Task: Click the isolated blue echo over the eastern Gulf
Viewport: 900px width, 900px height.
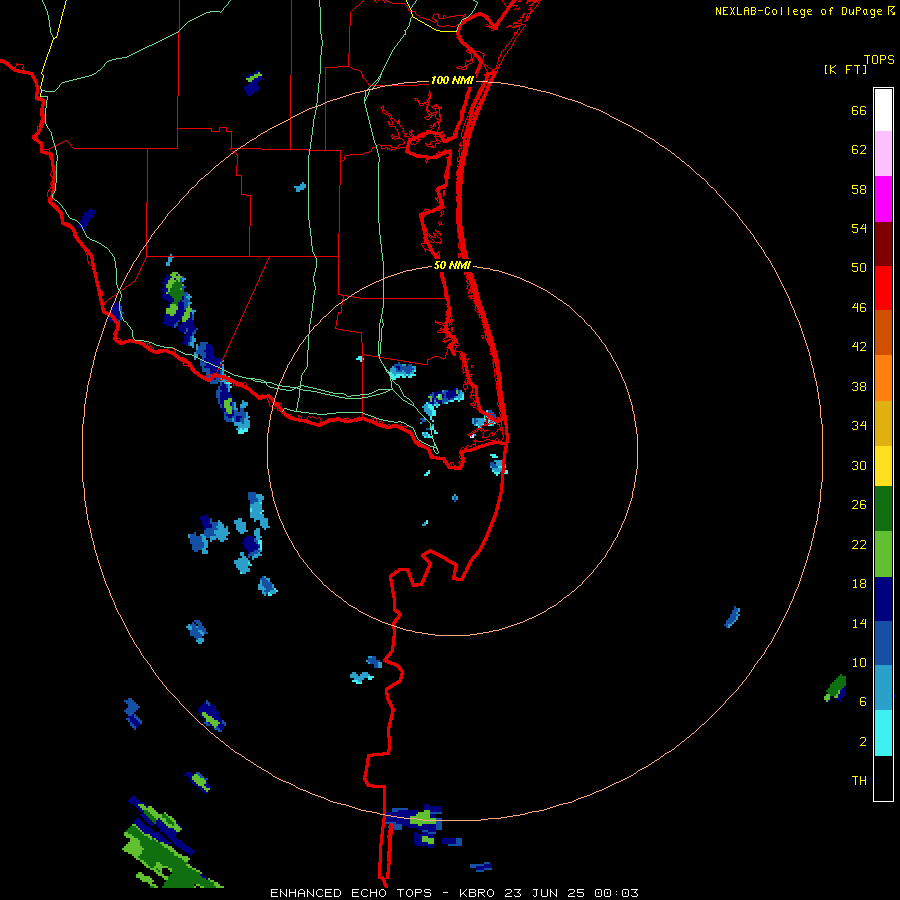Action: (x=732, y=617)
